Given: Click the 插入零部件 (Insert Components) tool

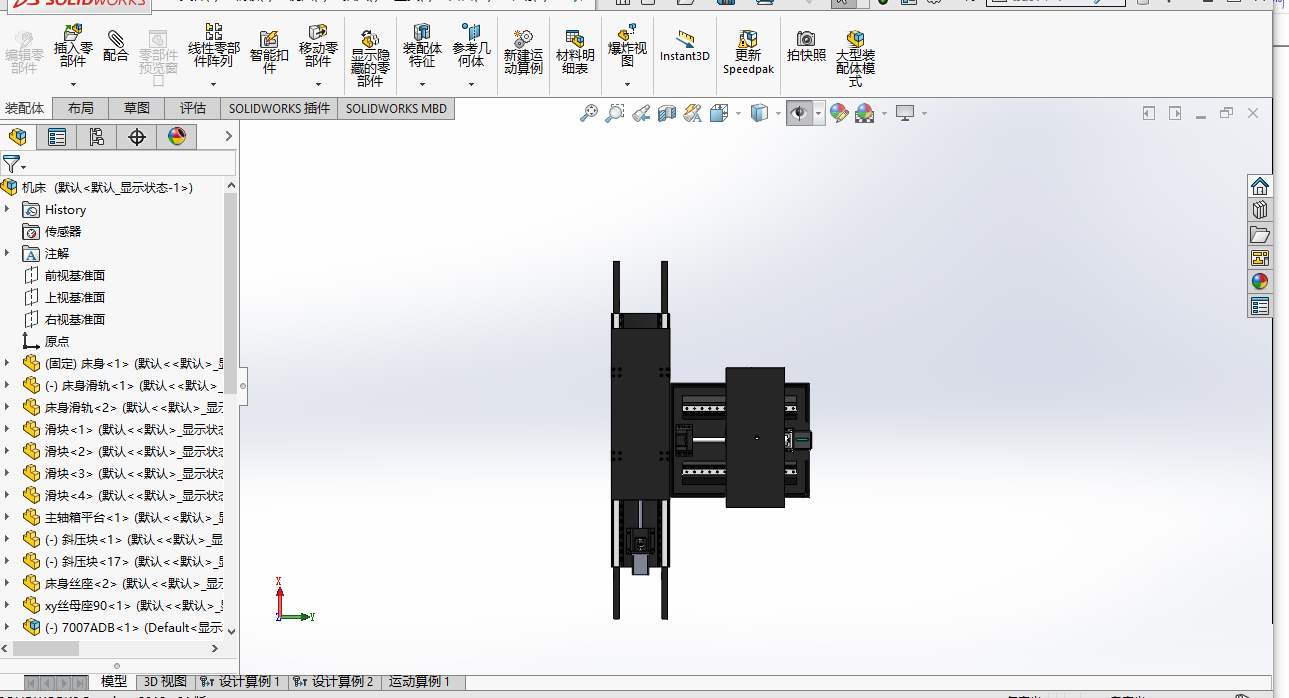Looking at the screenshot, I should click(x=73, y=46).
